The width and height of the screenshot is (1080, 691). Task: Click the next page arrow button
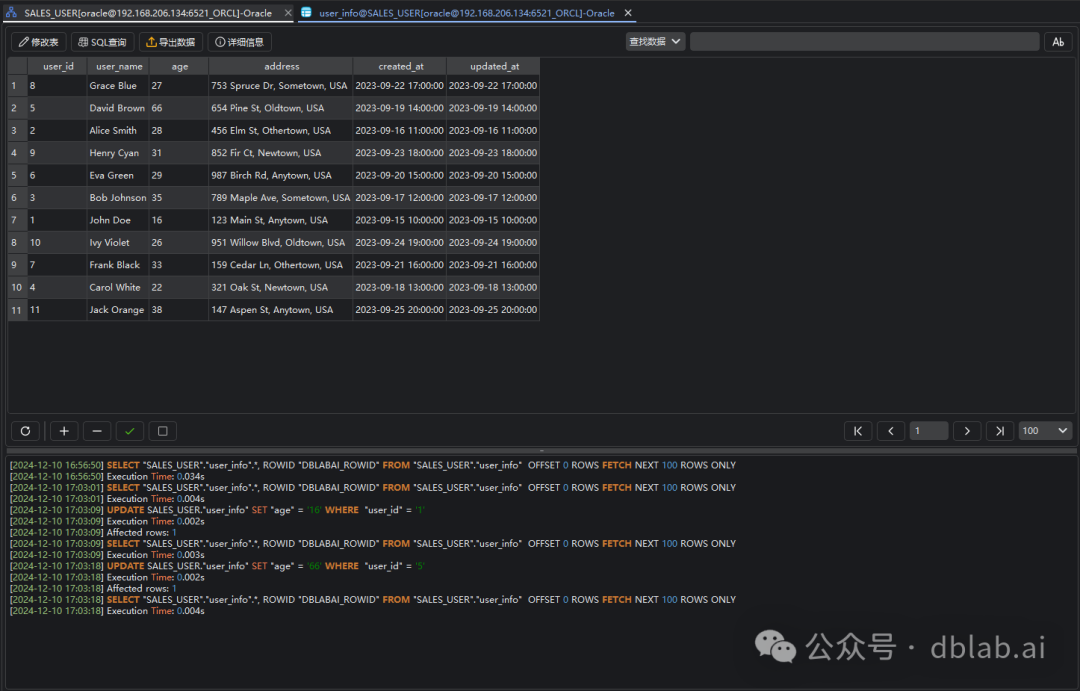click(x=966, y=430)
